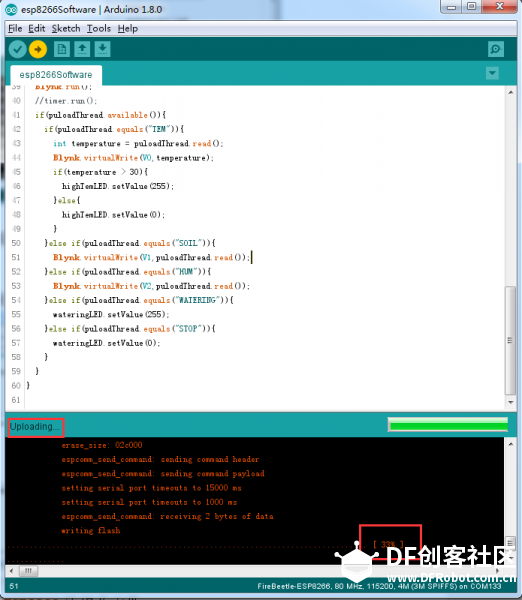Click the puloadThread.available() line 41

coord(100,115)
